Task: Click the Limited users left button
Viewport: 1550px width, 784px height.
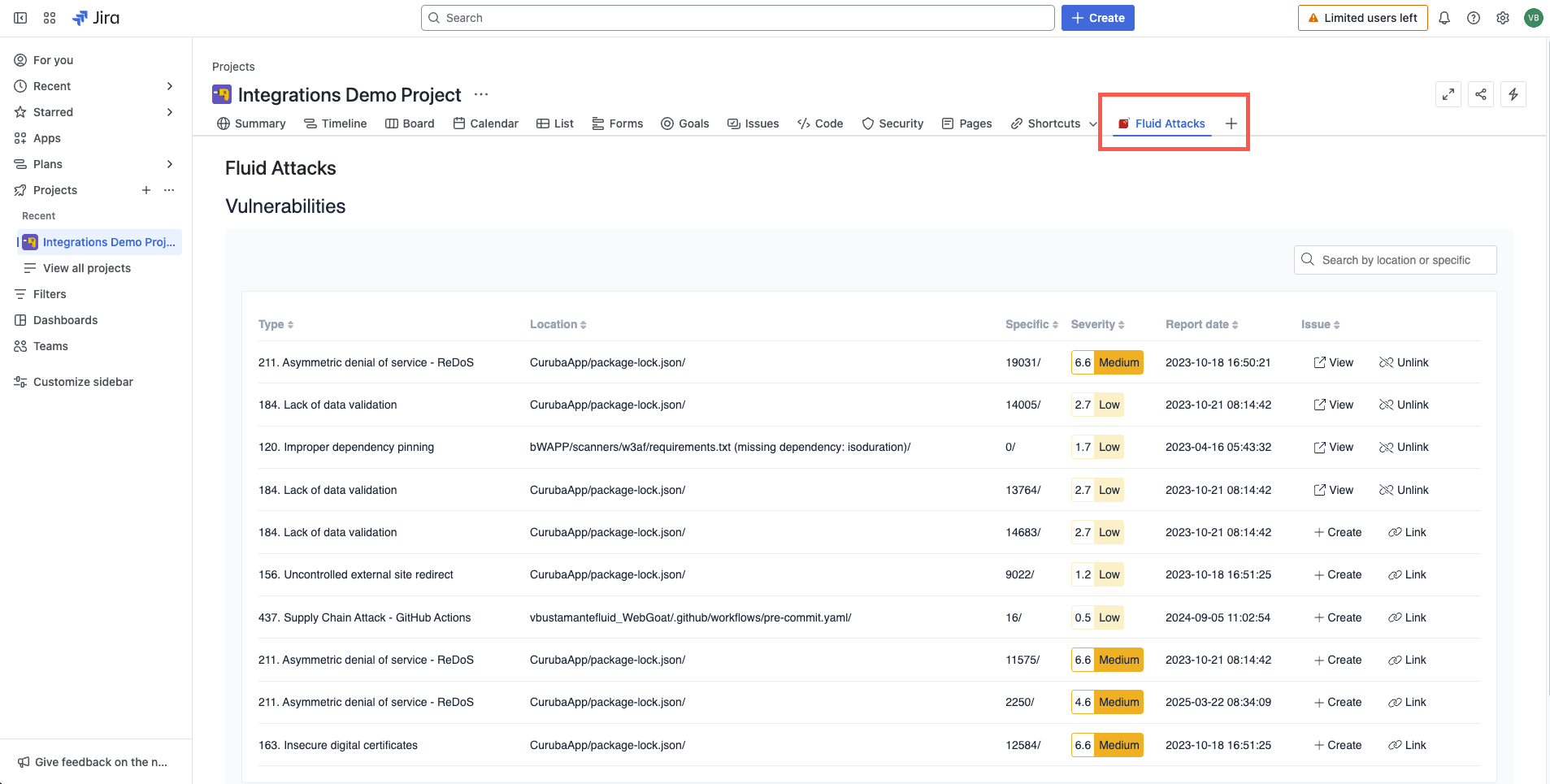Action: point(1362,18)
